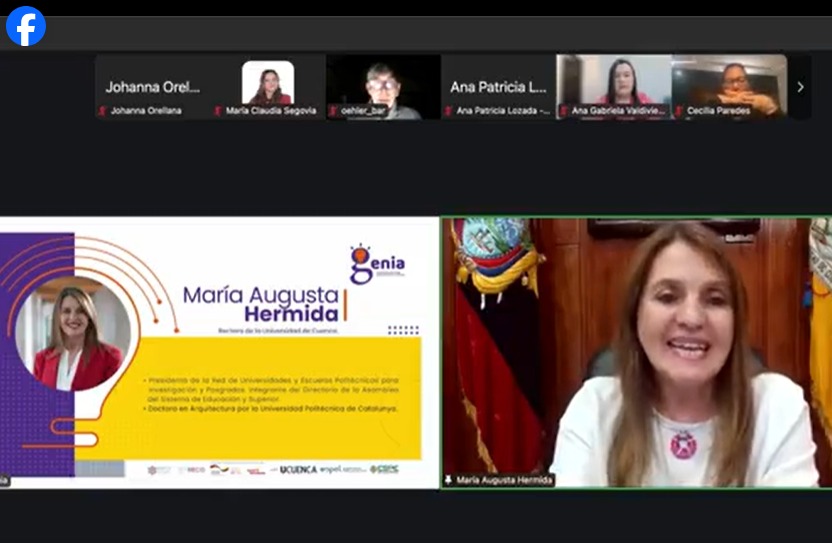Click muted mic icon beside Cecilia Paredes

679,111
